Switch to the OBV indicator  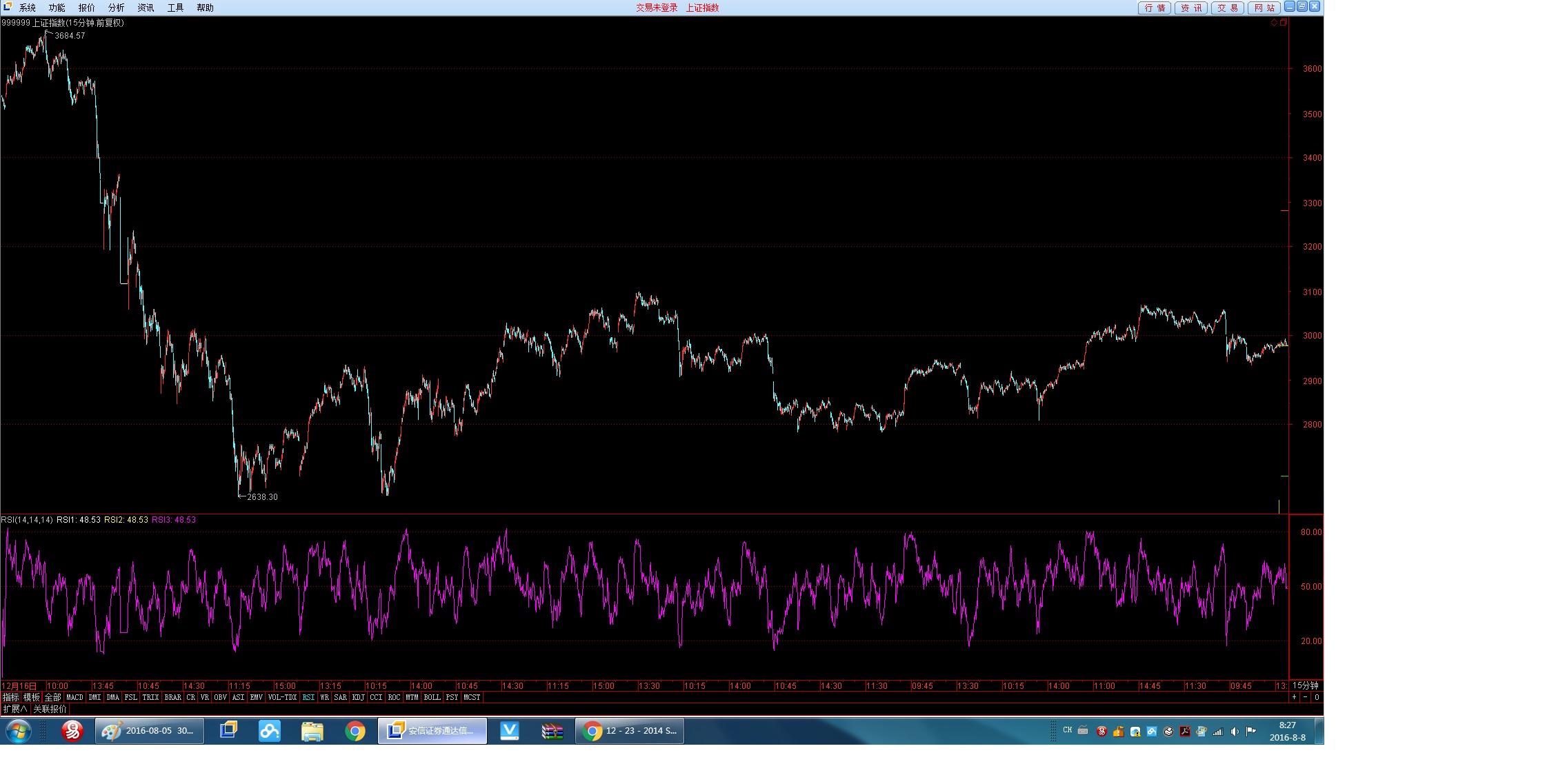coord(221,698)
